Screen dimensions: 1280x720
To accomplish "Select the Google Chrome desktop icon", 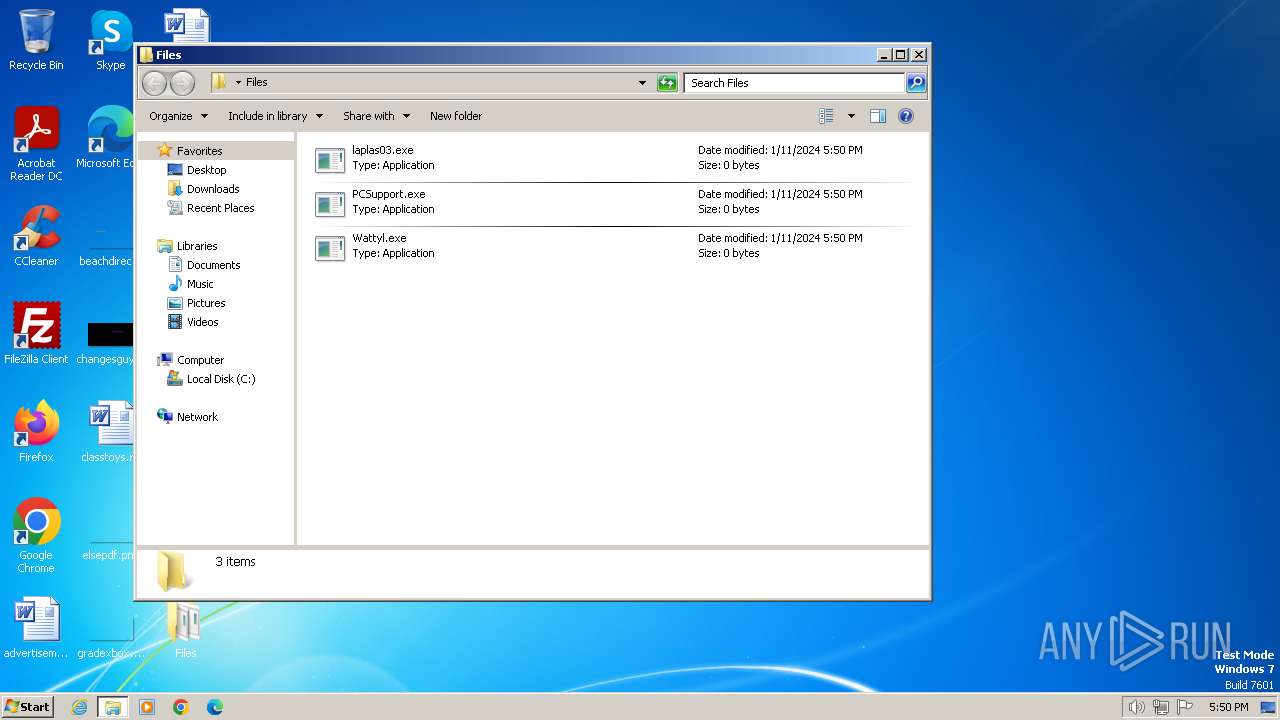I will (x=36, y=536).
